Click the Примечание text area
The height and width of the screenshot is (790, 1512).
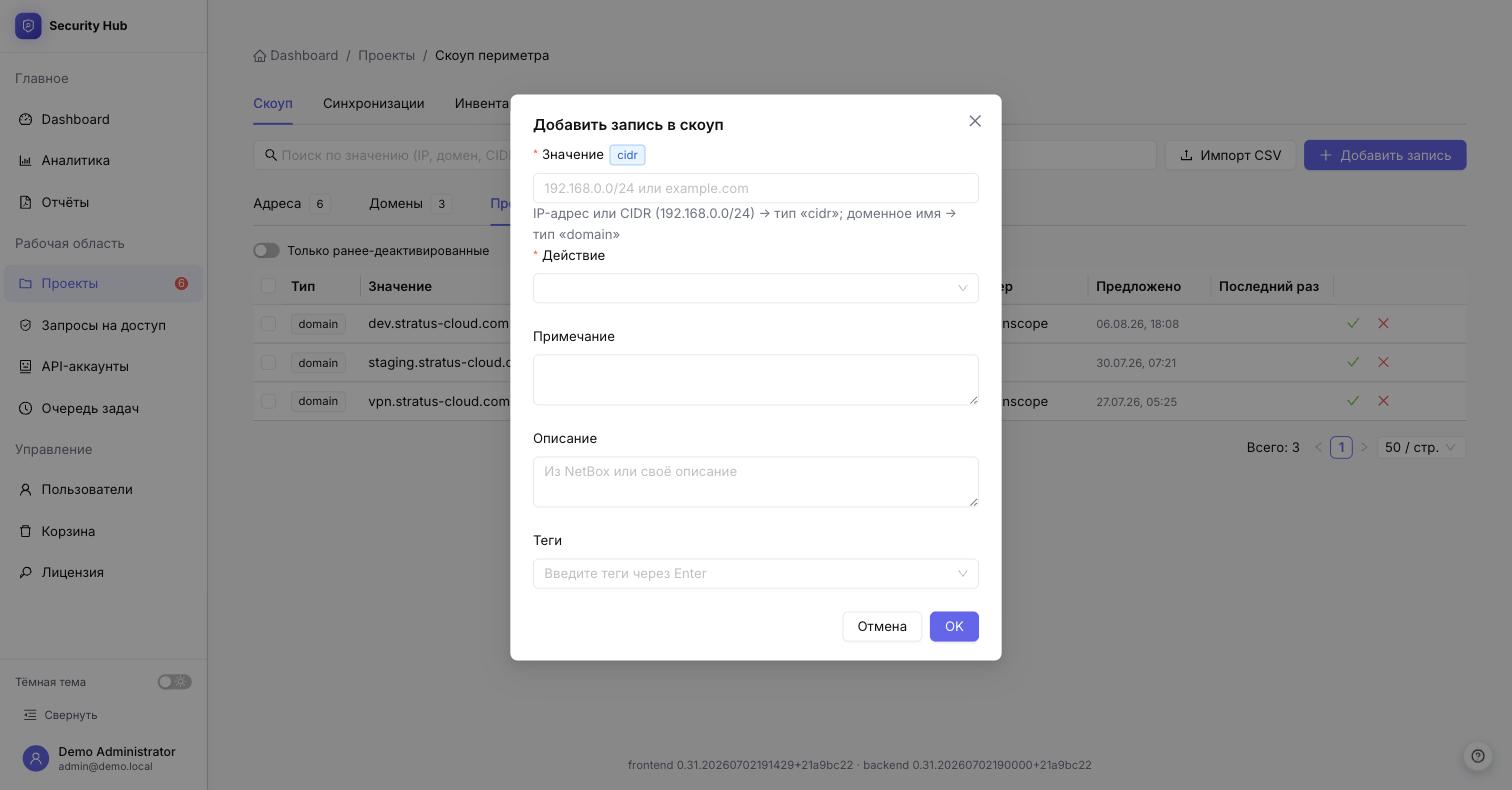[x=756, y=380]
